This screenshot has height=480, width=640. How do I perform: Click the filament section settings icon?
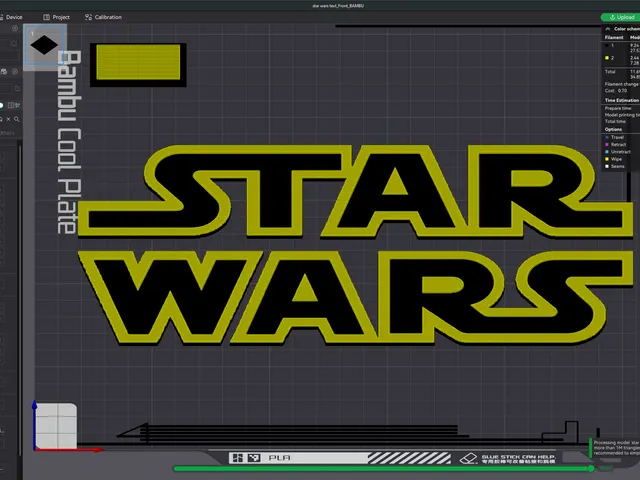tap(15, 72)
